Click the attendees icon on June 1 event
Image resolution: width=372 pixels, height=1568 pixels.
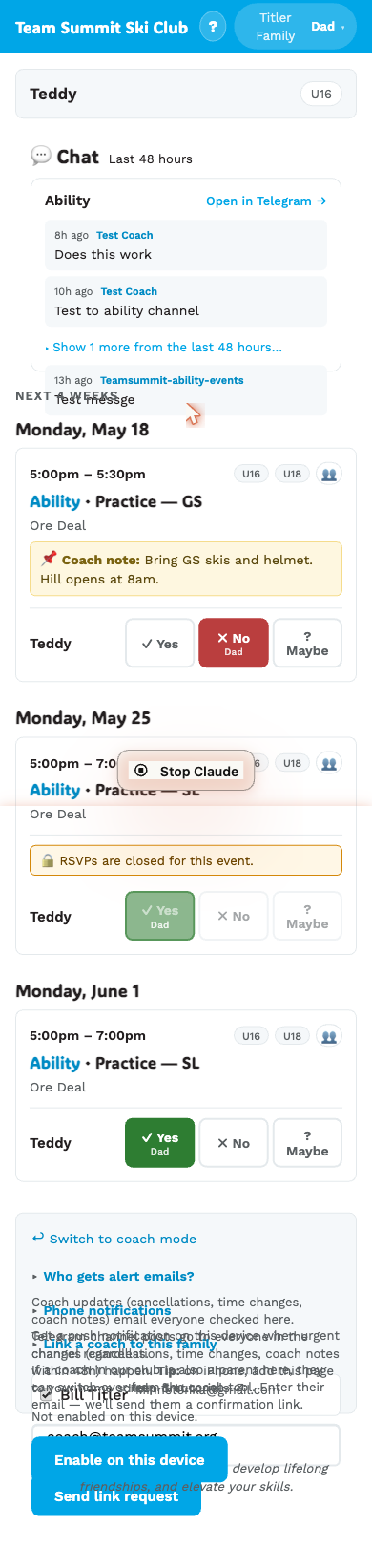[x=330, y=1035]
